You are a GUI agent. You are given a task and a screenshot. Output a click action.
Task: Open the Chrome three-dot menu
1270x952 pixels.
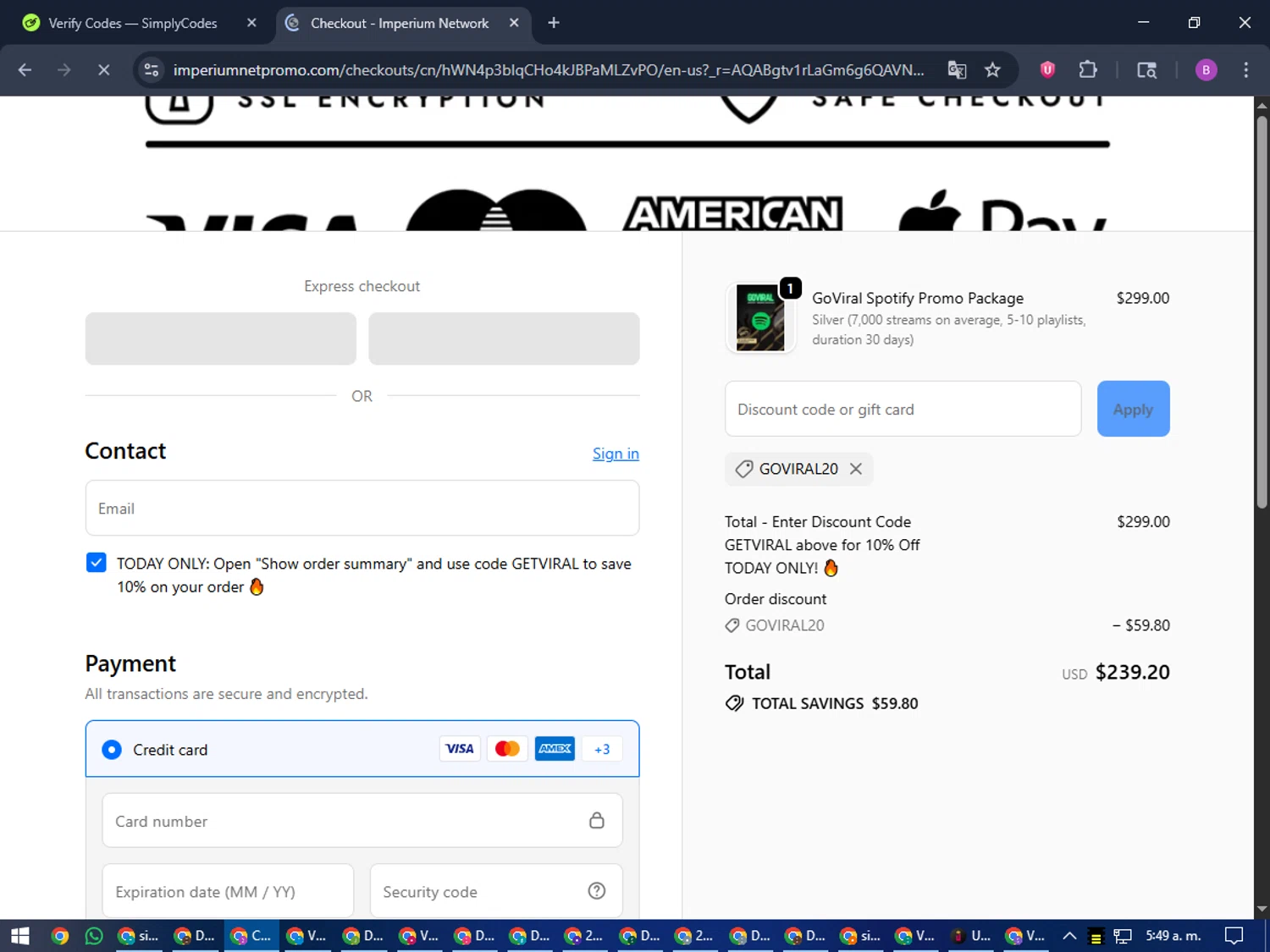coord(1245,70)
